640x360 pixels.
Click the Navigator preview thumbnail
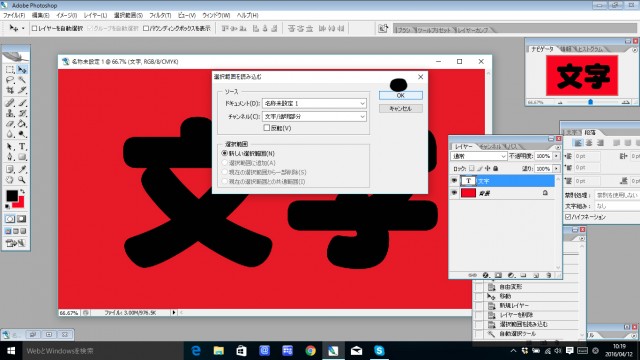582,76
